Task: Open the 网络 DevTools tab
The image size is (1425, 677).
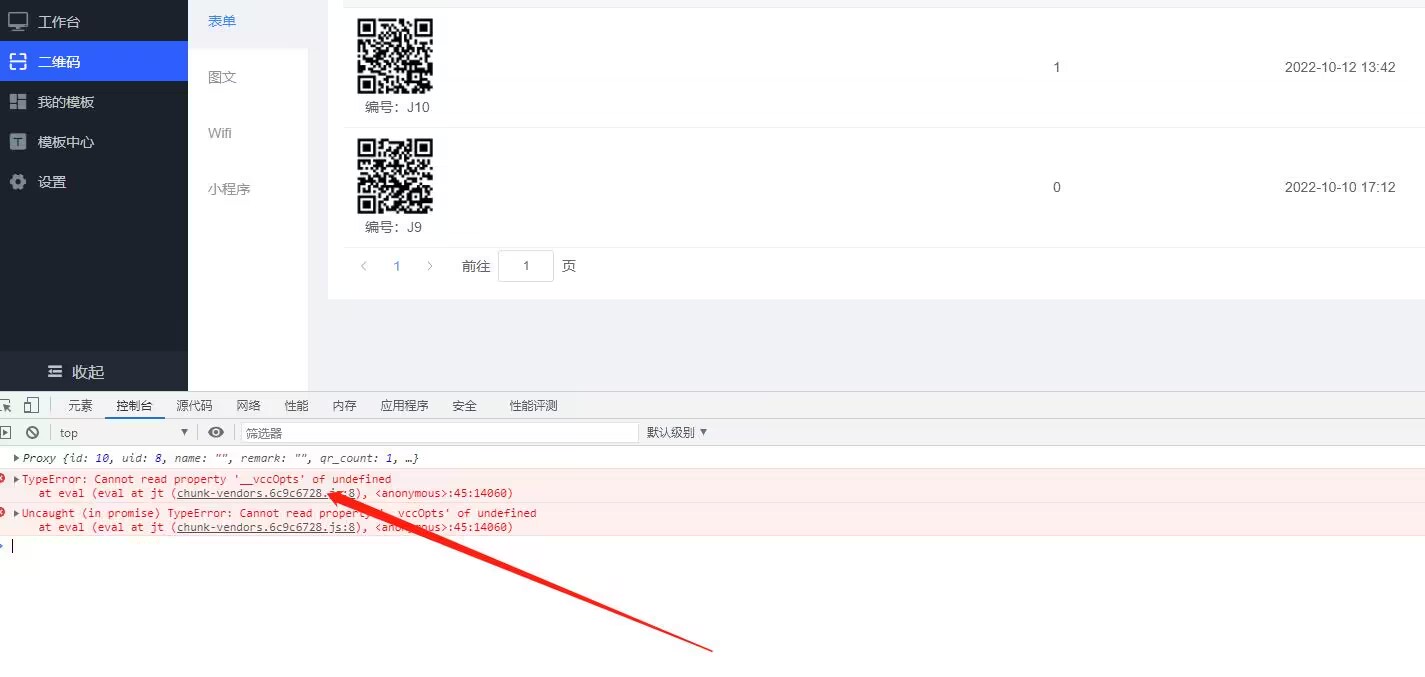Action: [x=248, y=405]
